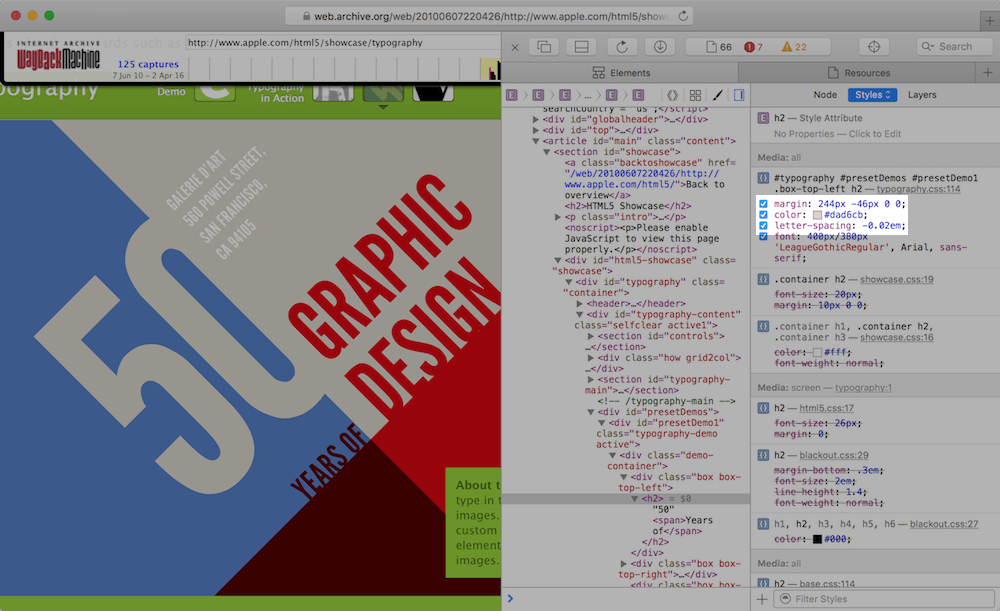Select the first breadcrumb element icon
The width and height of the screenshot is (1000, 611).
511,95
